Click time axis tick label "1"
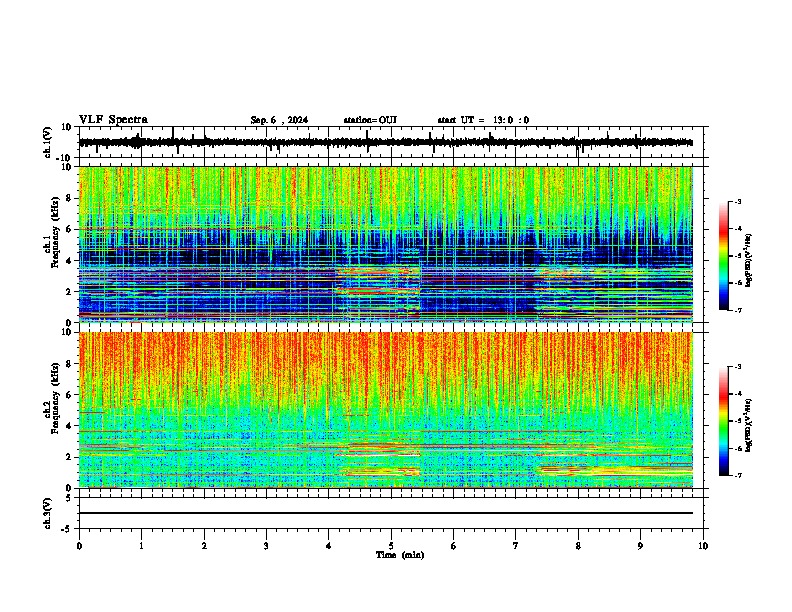 [x=141, y=546]
